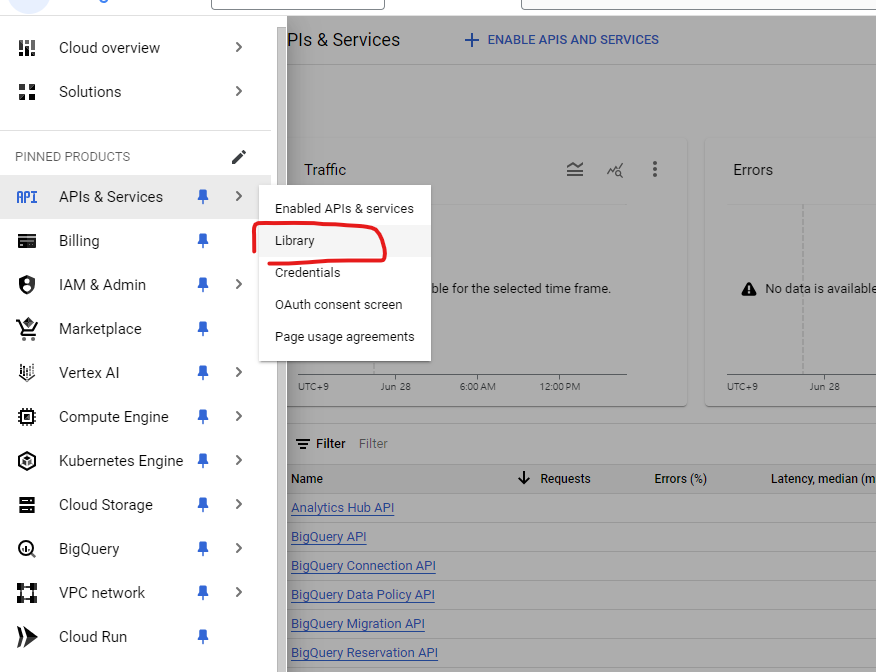Open the BigQuery Data Policy API link
The width and height of the screenshot is (876, 672).
pyautogui.click(x=363, y=595)
